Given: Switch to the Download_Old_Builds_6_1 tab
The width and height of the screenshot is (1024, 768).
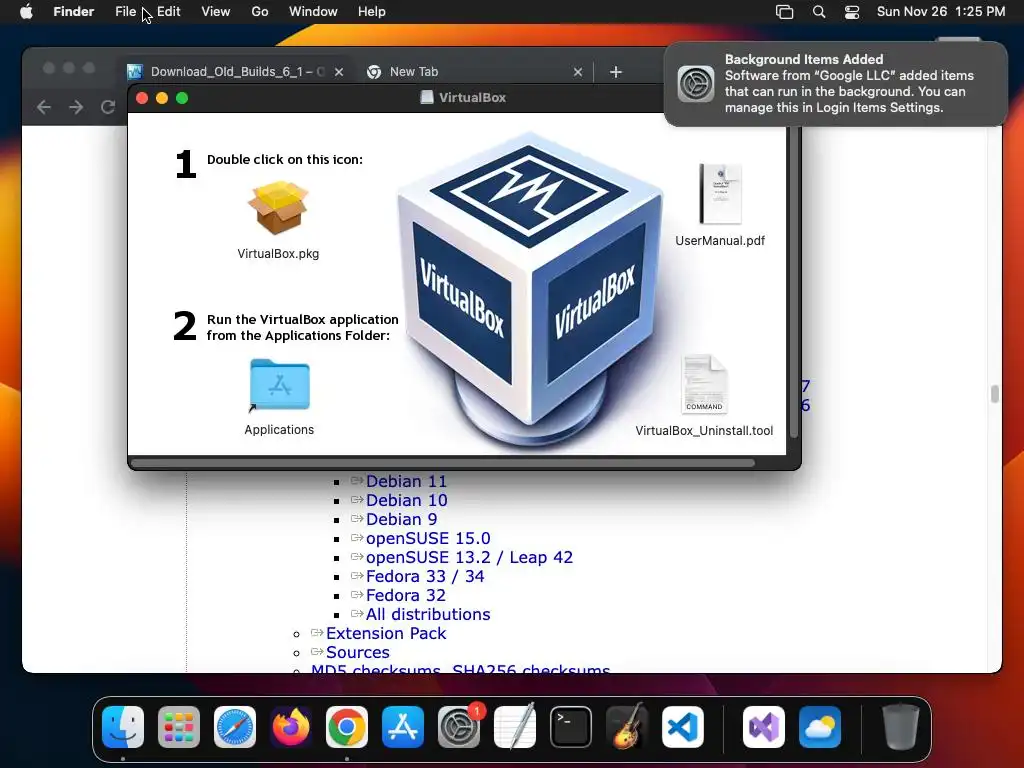Looking at the screenshot, I should point(237,72).
